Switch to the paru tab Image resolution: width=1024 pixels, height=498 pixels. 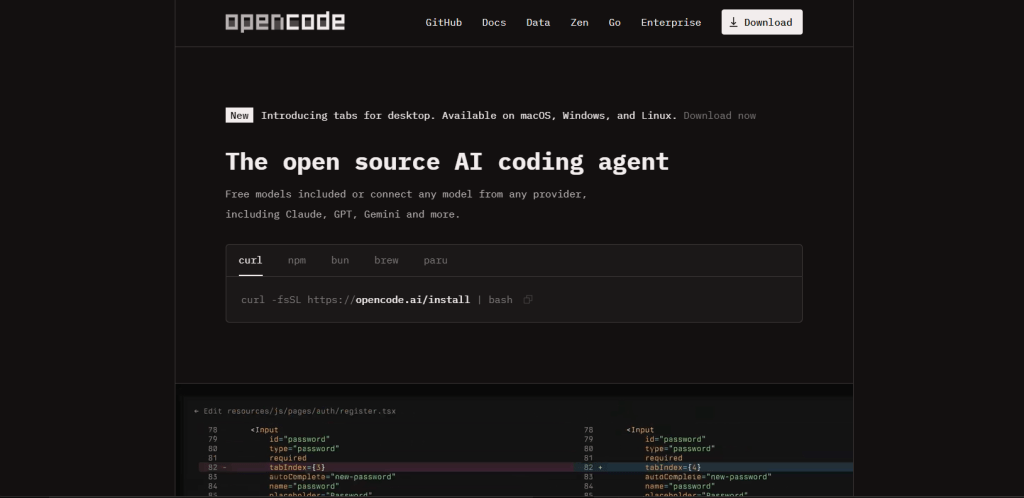click(x=435, y=260)
